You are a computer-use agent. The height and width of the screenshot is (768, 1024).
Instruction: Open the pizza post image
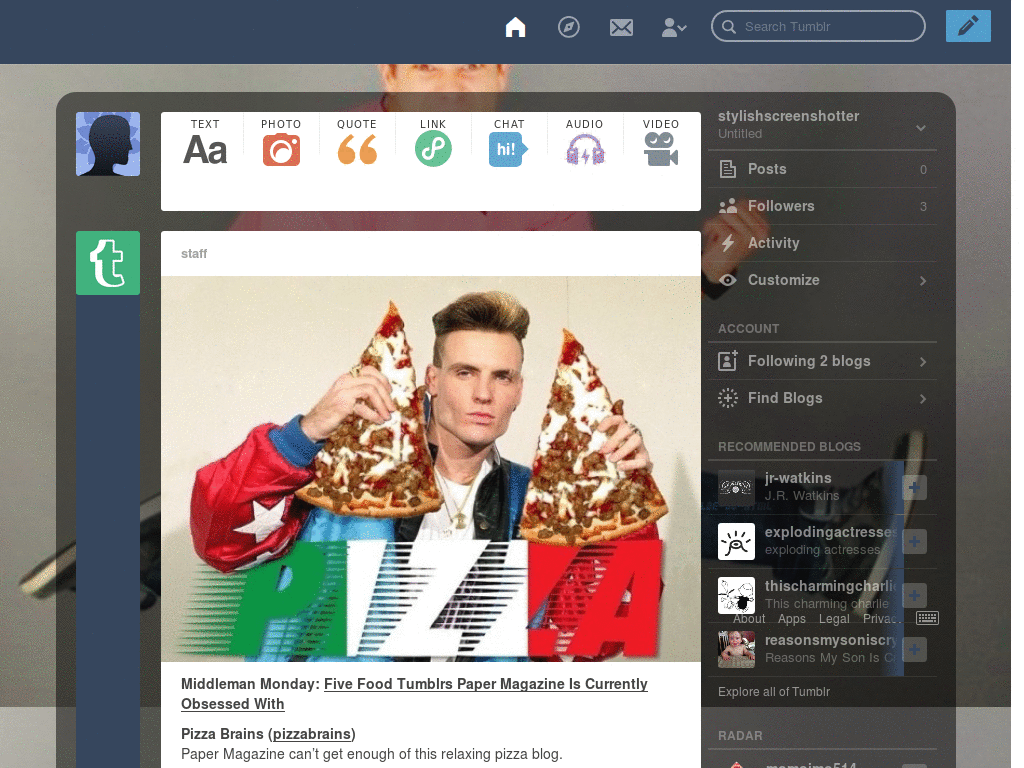431,469
